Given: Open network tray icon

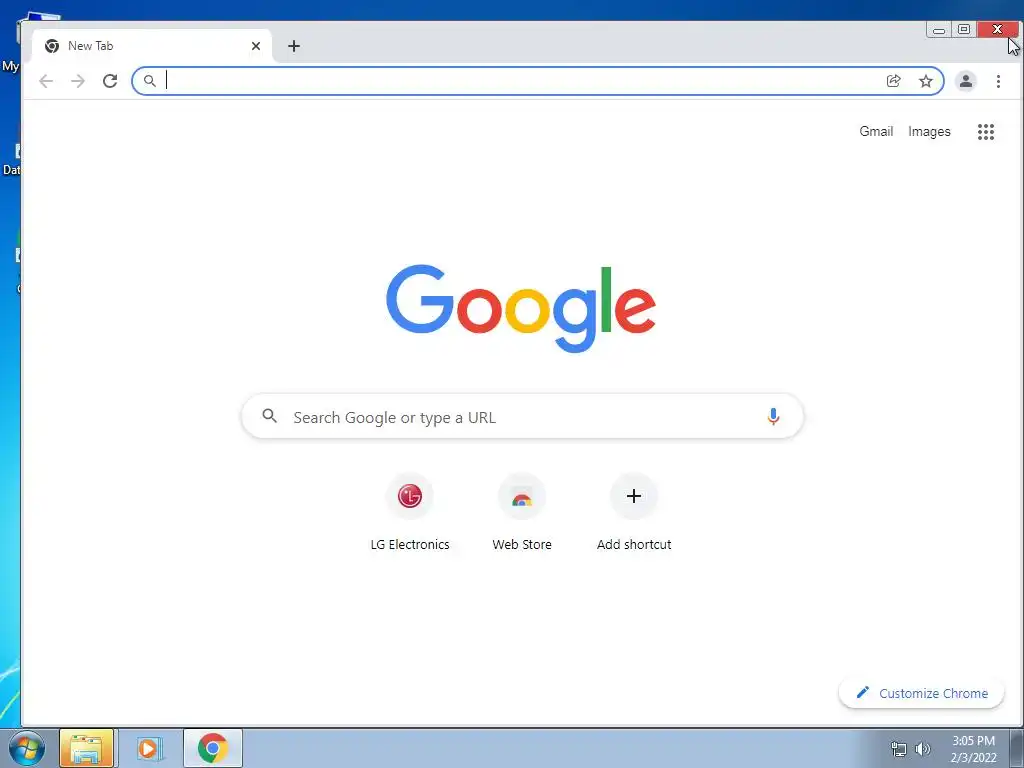Looking at the screenshot, I should pos(899,749).
